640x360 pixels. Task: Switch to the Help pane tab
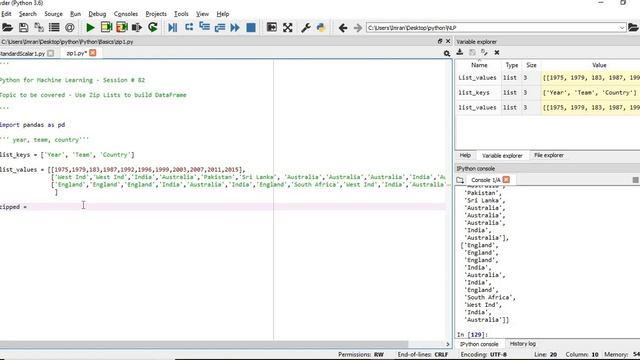tap(465, 155)
